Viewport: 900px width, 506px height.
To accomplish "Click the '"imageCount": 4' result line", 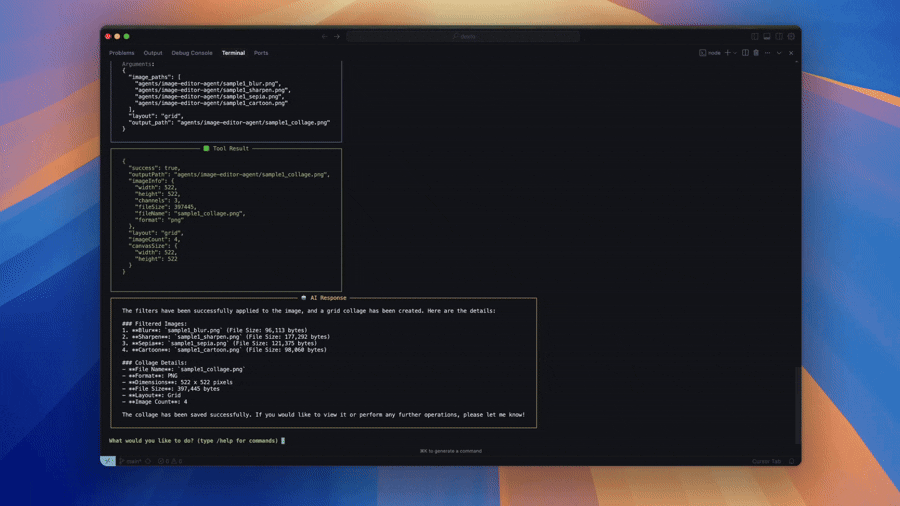I will (154, 239).
